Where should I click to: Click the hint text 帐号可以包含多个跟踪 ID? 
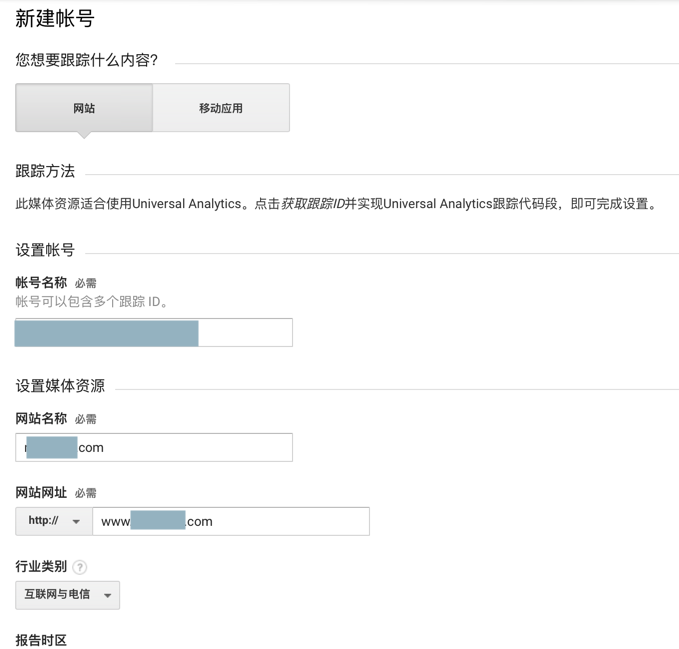tap(92, 301)
